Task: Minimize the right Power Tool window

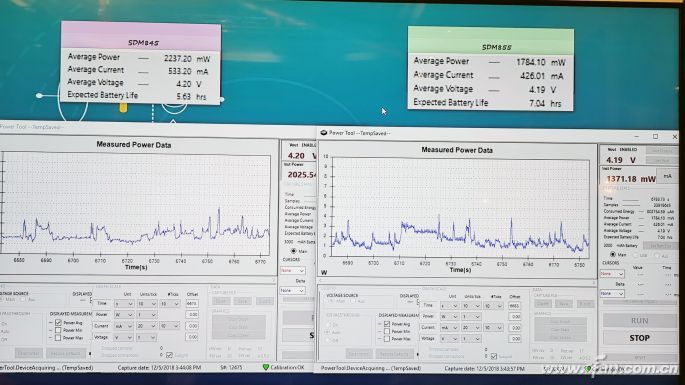Action: coord(636,137)
